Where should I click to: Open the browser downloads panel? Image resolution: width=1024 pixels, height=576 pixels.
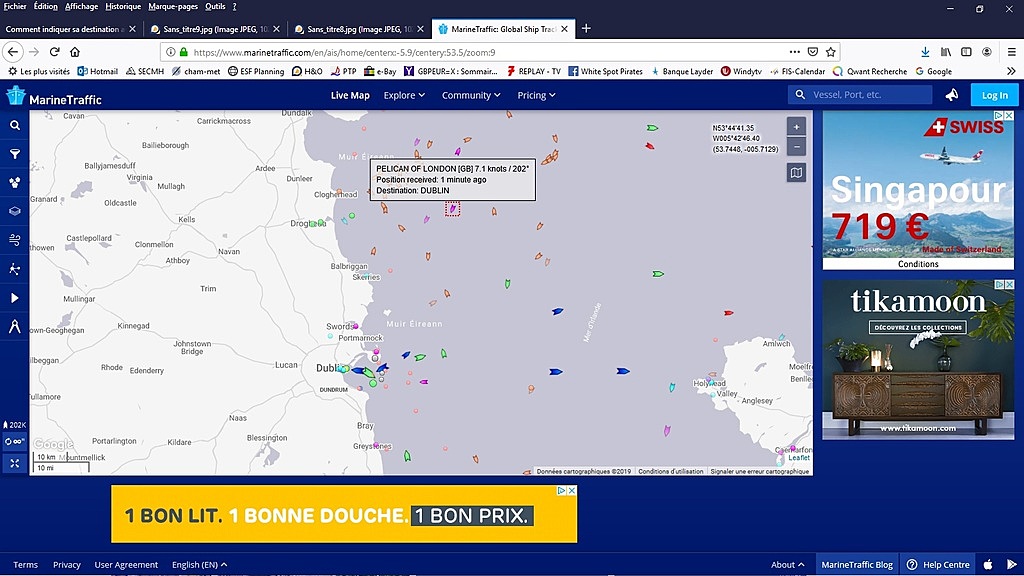pyautogui.click(x=925, y=52)
